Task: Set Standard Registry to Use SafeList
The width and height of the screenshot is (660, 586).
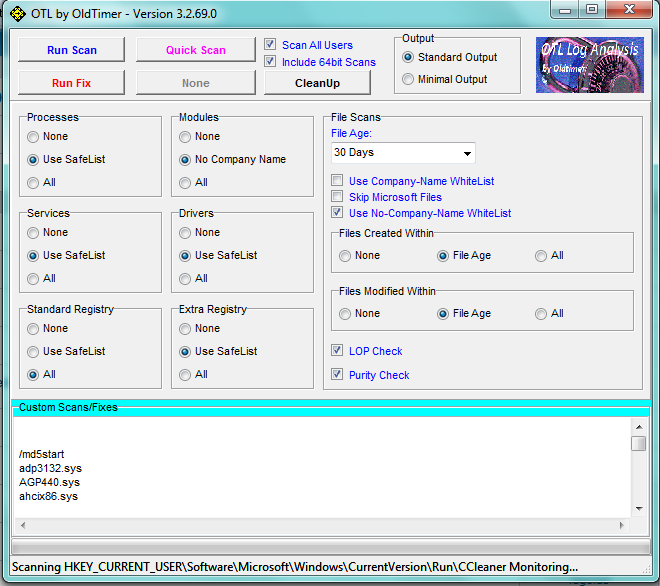Action: click(33, 352)
